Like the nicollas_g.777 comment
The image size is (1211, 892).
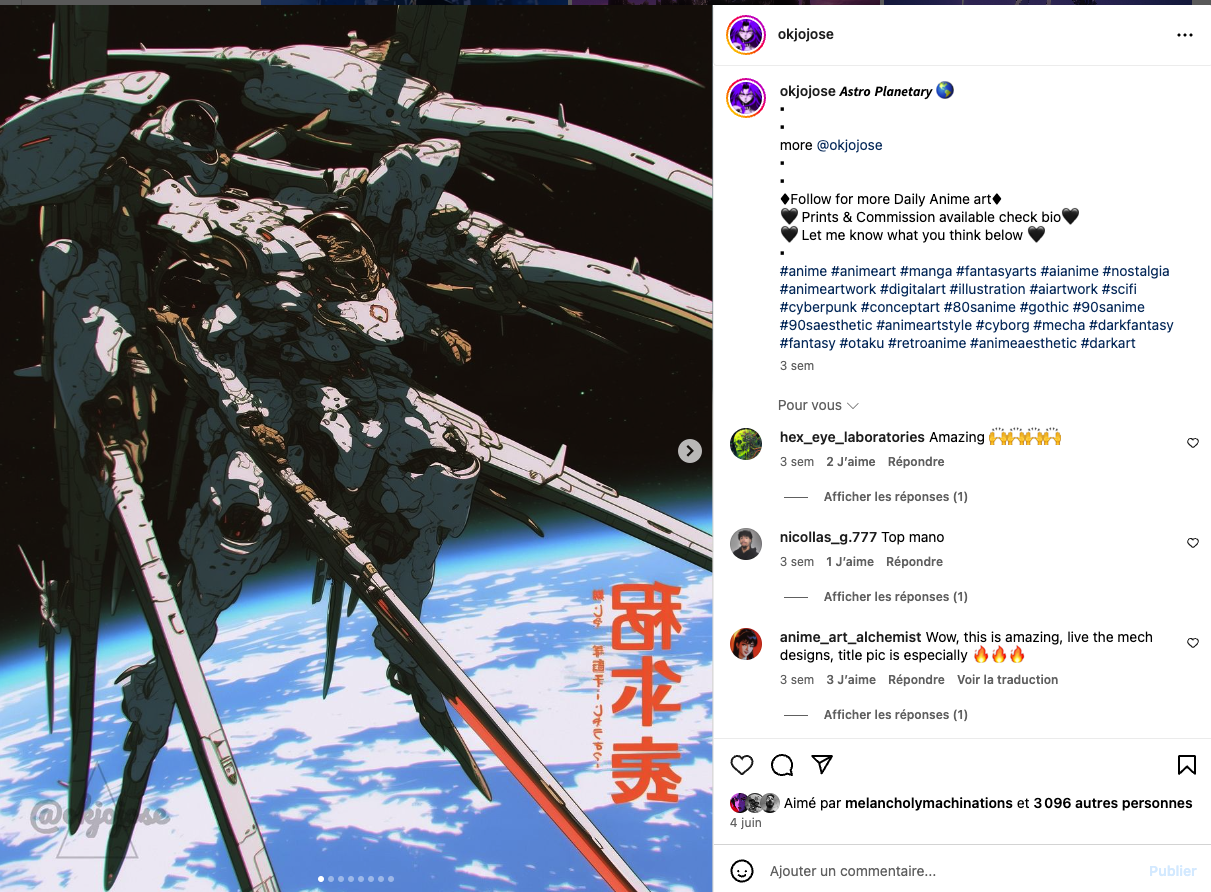pyautogui.click(x=1193, y=543)
